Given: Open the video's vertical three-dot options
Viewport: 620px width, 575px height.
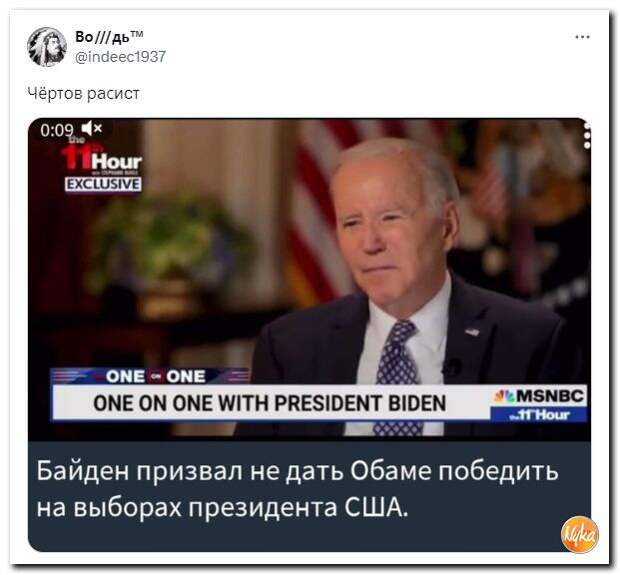Looking at the screenshot, I should click(x=587, y=135).
